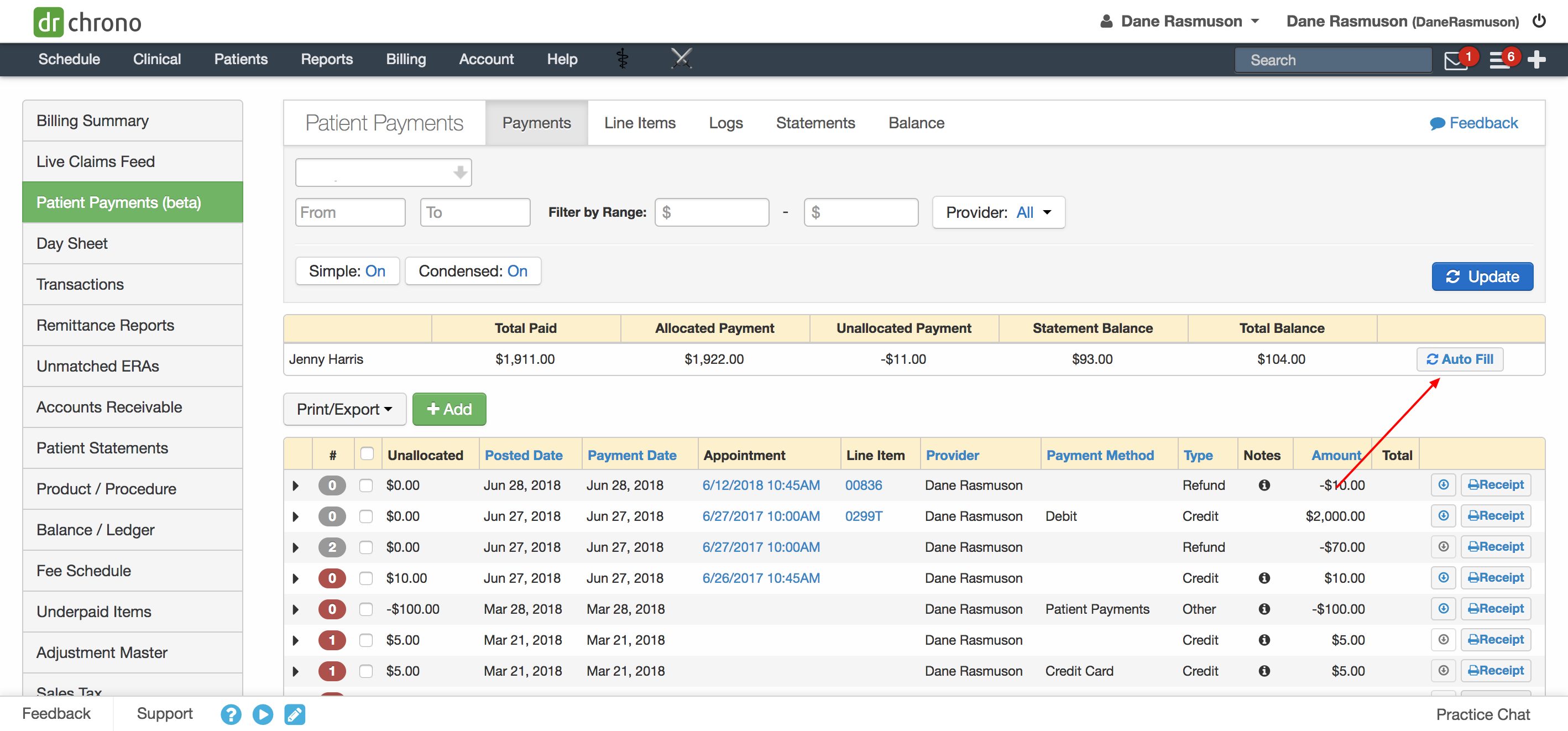Switch to the Balance tab
This screenshot has width=1568, height=731.
916,123
